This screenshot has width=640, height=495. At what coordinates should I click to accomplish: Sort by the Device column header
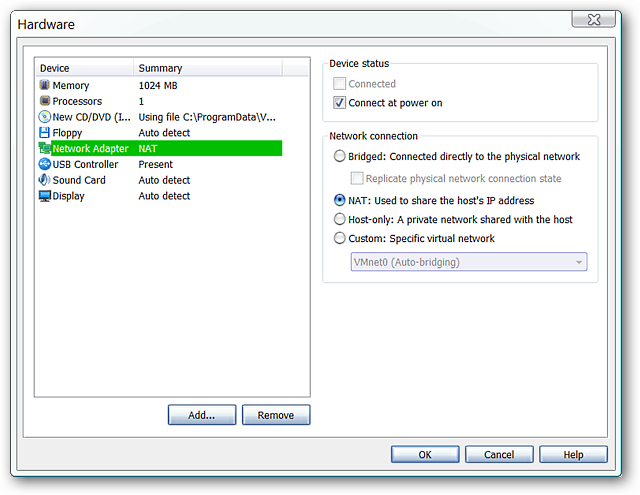tap(85, 68)
